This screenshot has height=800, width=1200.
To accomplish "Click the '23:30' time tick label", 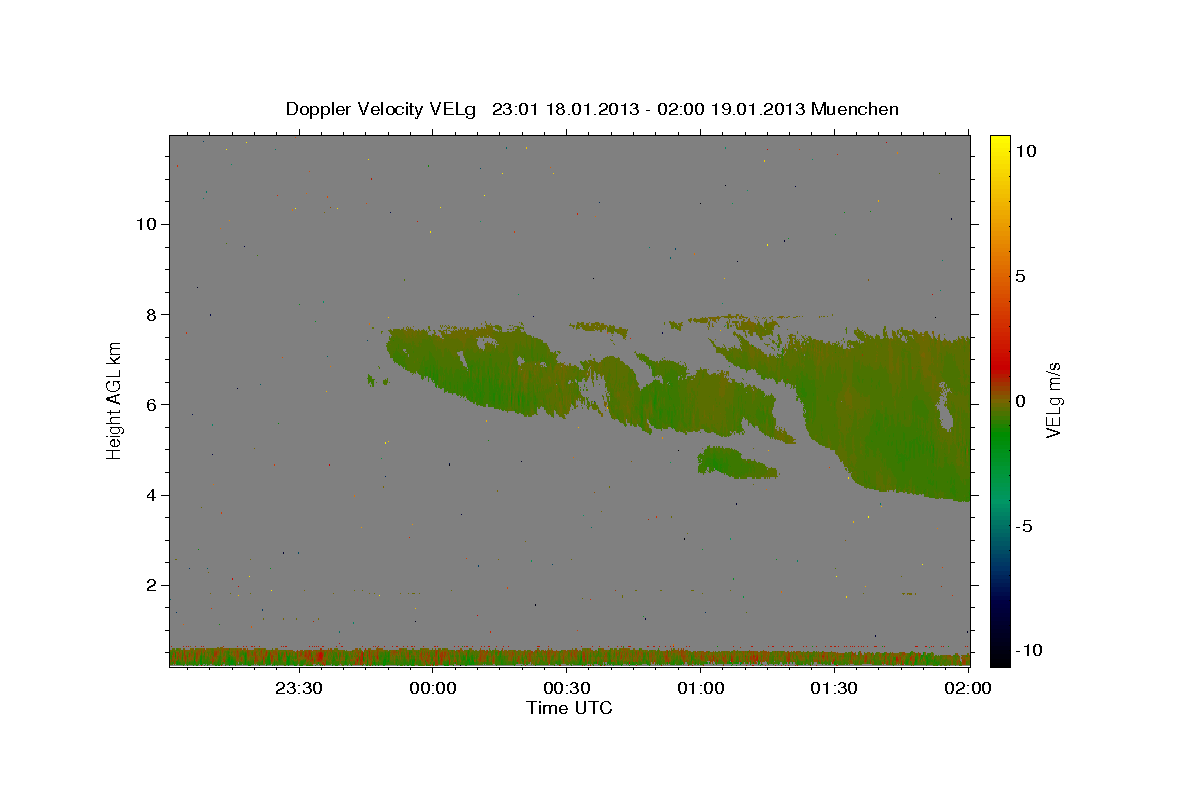I will click(x=298, y=688).
